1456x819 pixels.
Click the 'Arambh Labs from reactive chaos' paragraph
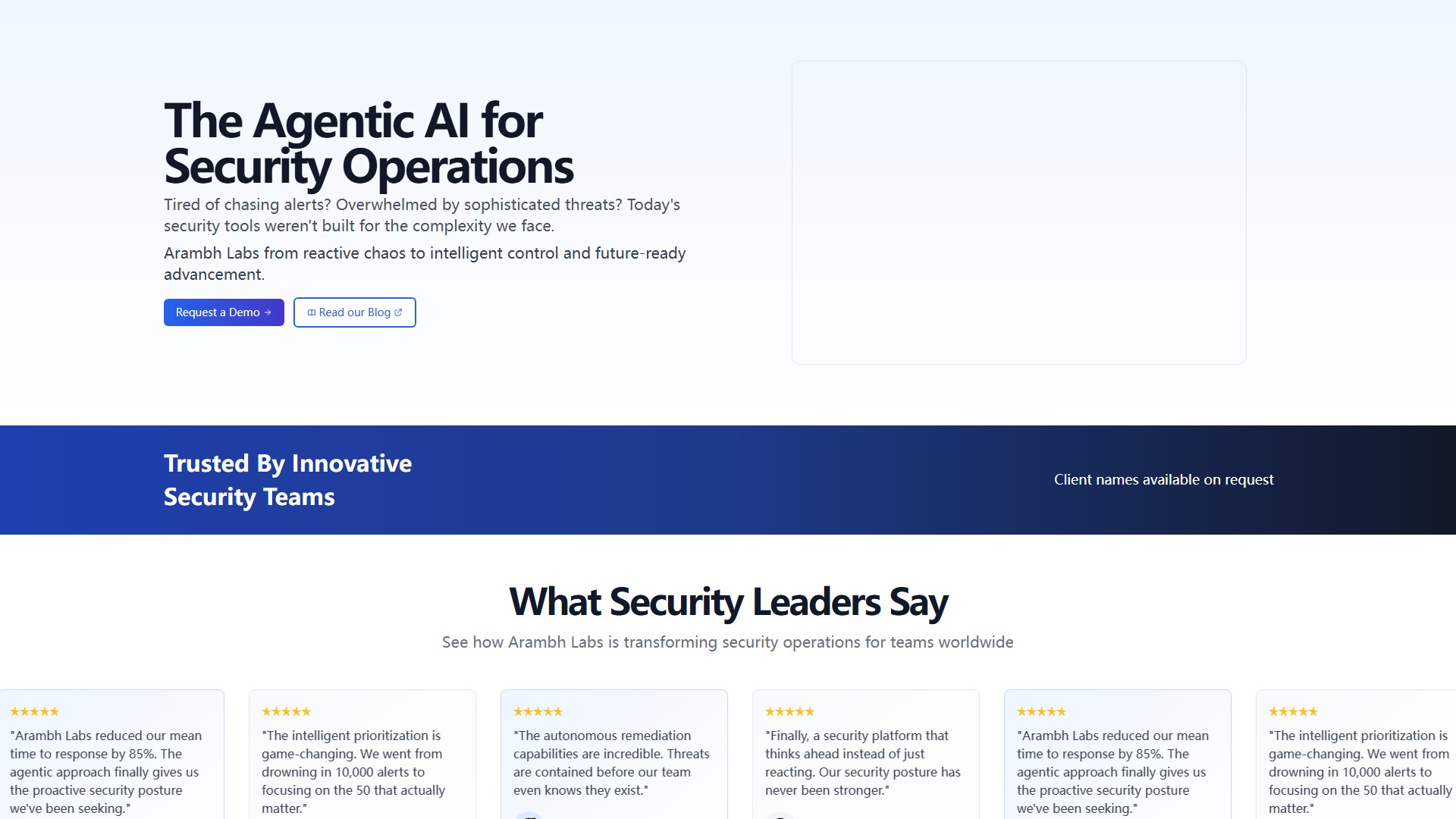pos(425,263)
